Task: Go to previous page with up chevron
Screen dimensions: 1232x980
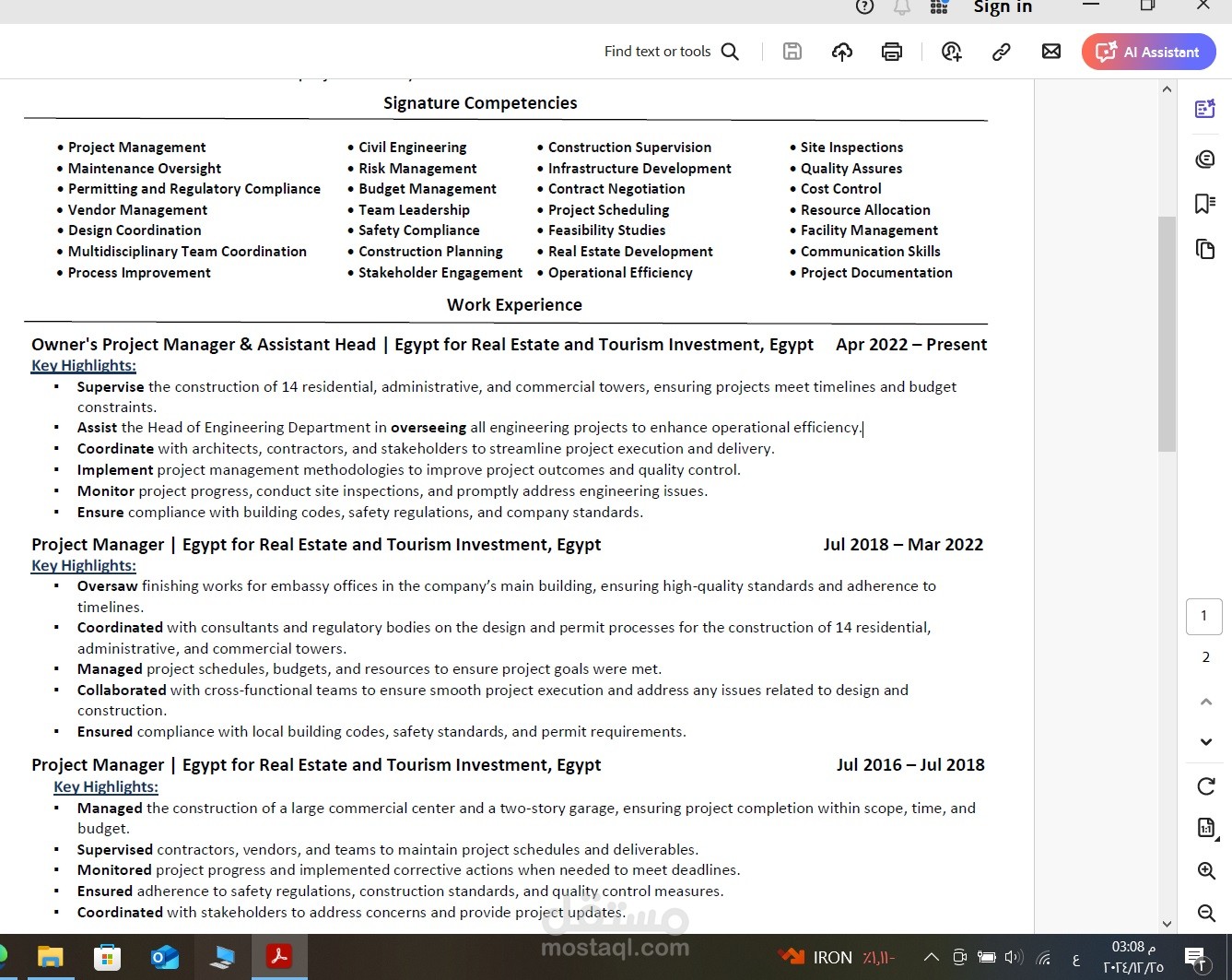Action: pos(1205,702)
